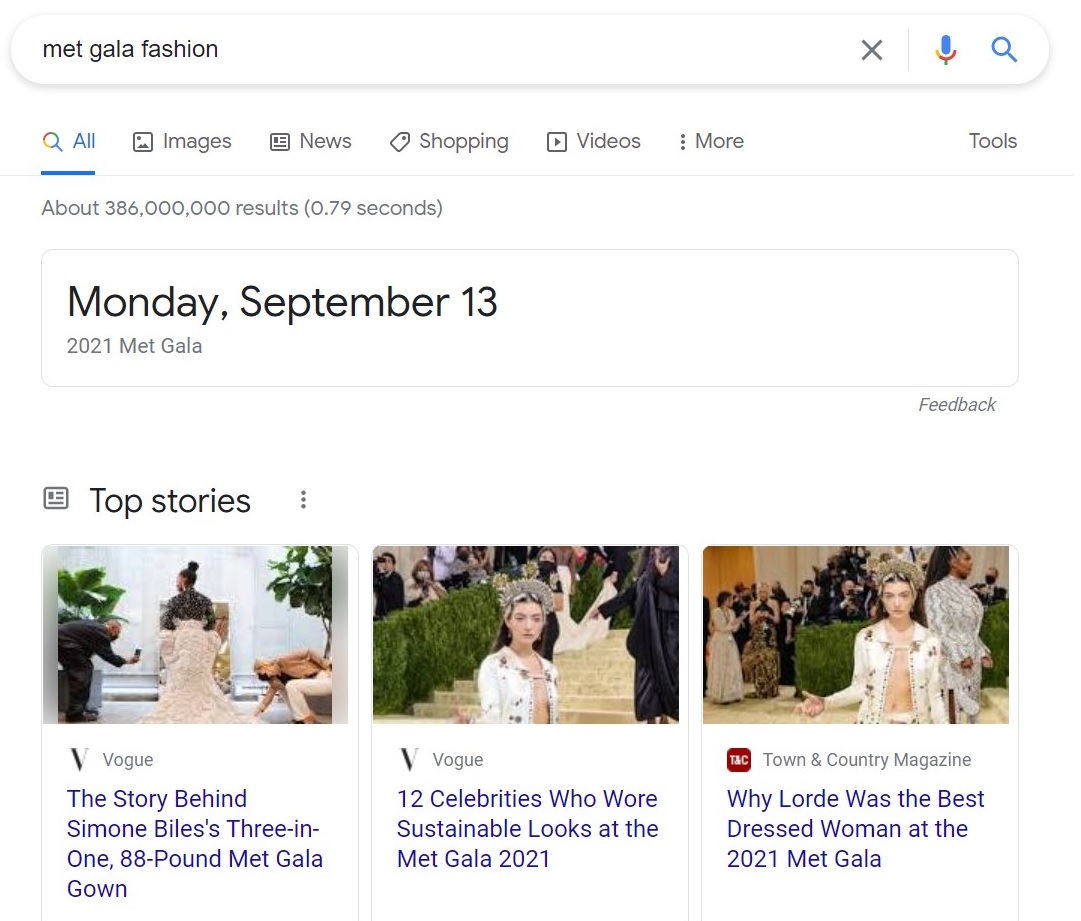Viewport: 1081px width, 921px height.
Task: Click into the 'met gala fashion' search field
Action: [x=441, y=50]
